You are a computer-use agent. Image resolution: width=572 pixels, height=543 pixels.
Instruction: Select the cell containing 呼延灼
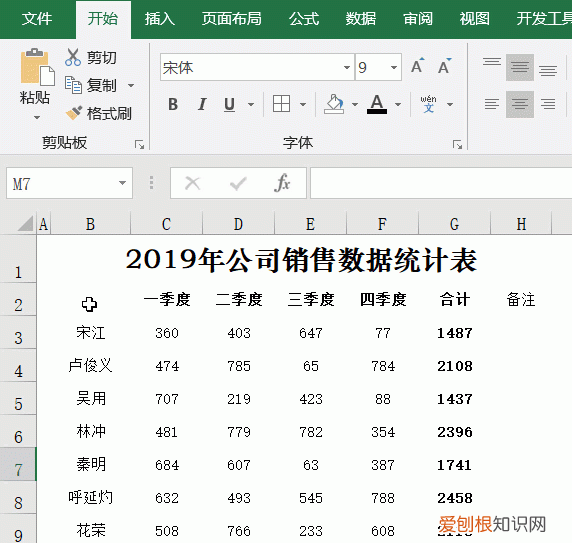90,497
